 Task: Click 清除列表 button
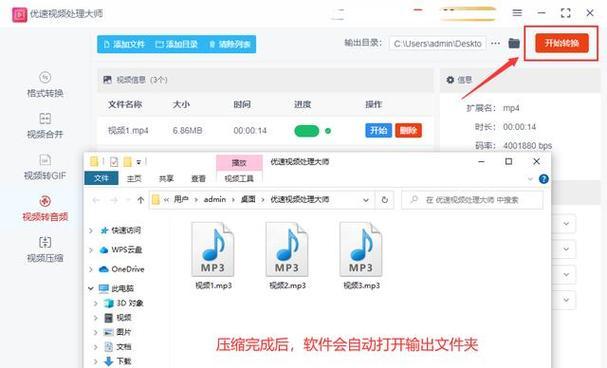[230, 45]
